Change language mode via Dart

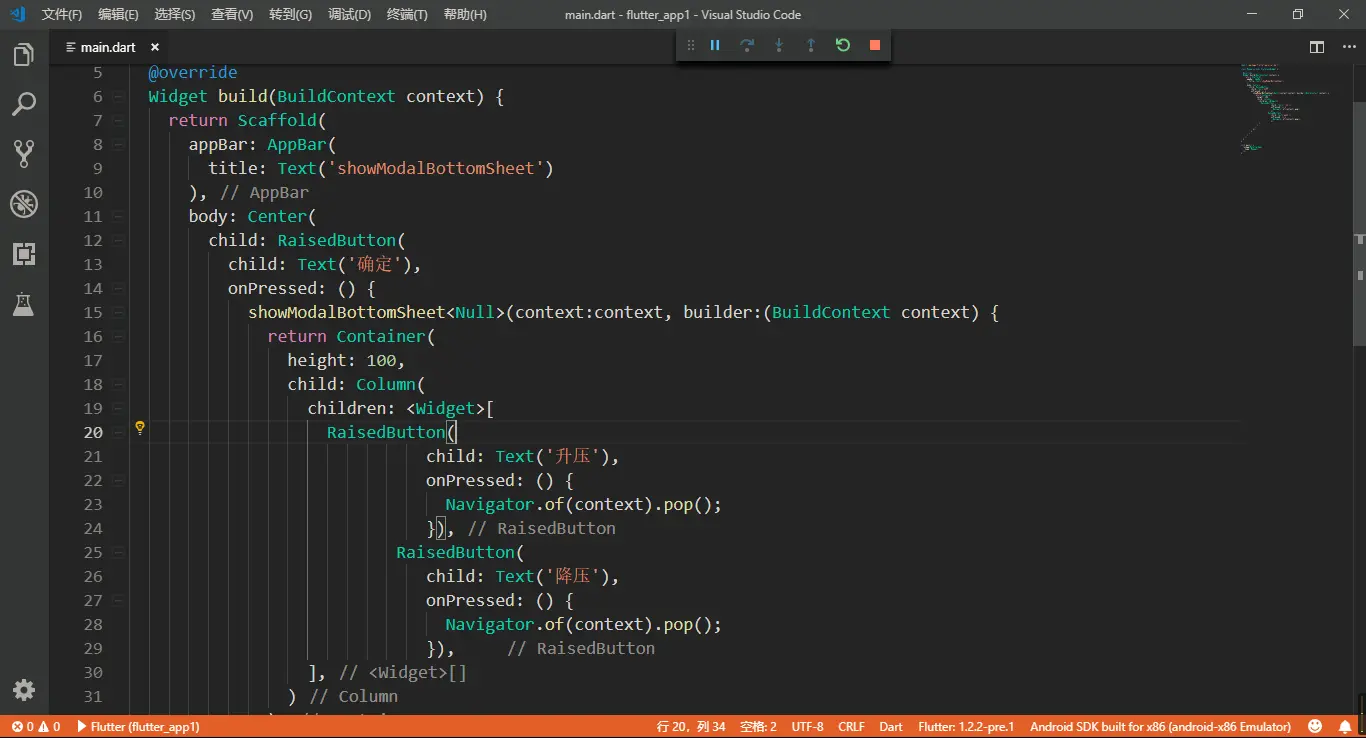pos(890,727)
